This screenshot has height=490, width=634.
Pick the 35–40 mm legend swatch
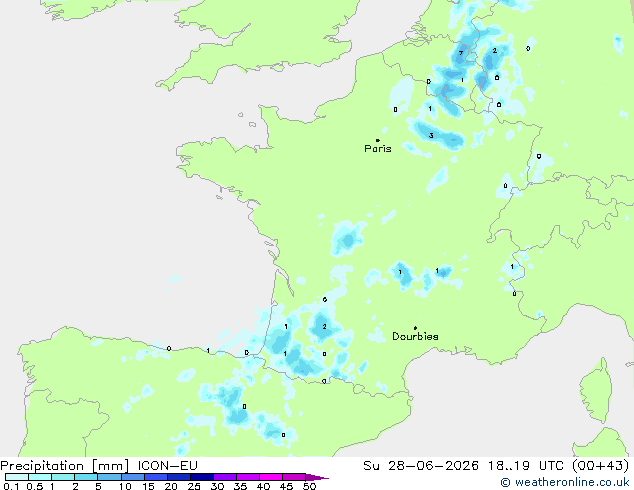(248, 477)
